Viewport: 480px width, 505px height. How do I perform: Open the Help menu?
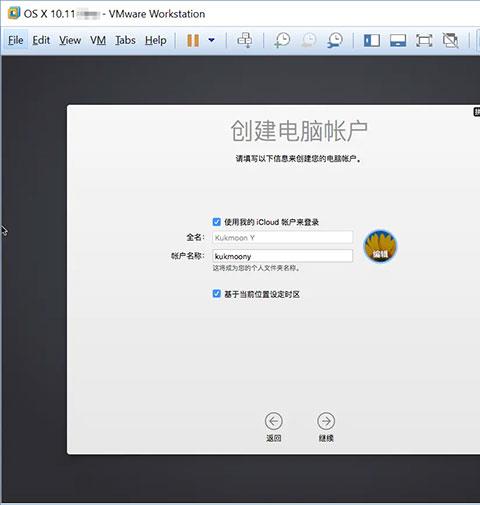tap(156, 40)
